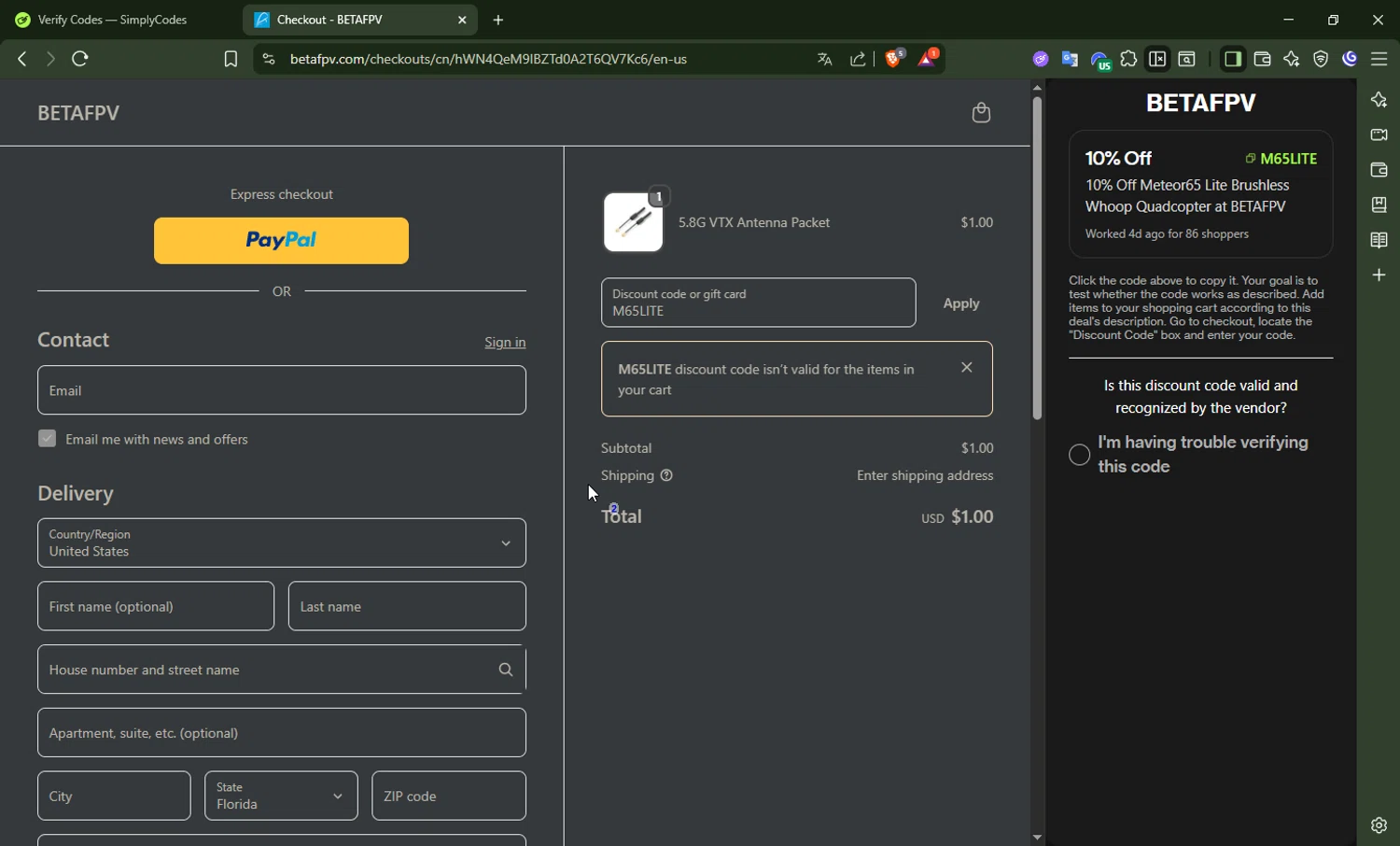Dismiss the invalid discount code message

coord(967,368)
